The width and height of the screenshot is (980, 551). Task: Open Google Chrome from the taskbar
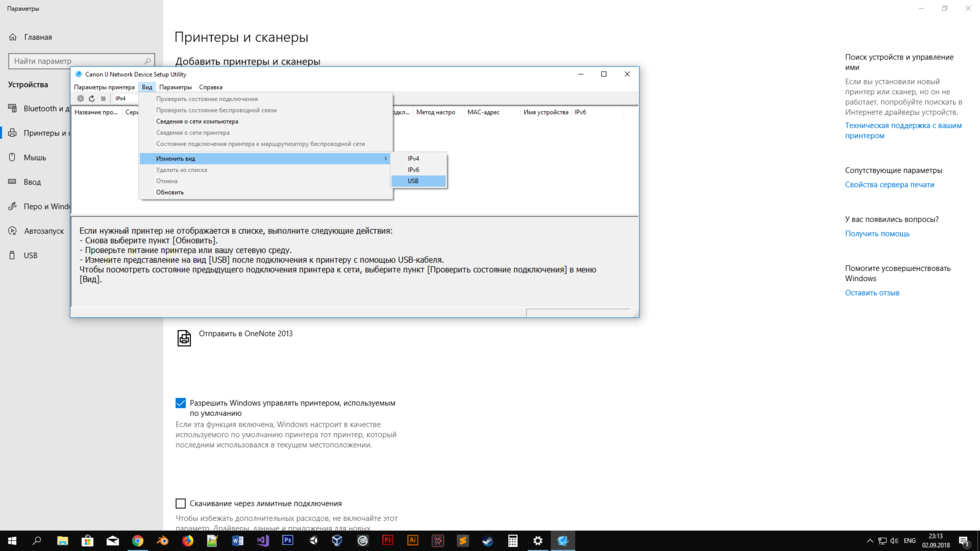pos(137,541)
